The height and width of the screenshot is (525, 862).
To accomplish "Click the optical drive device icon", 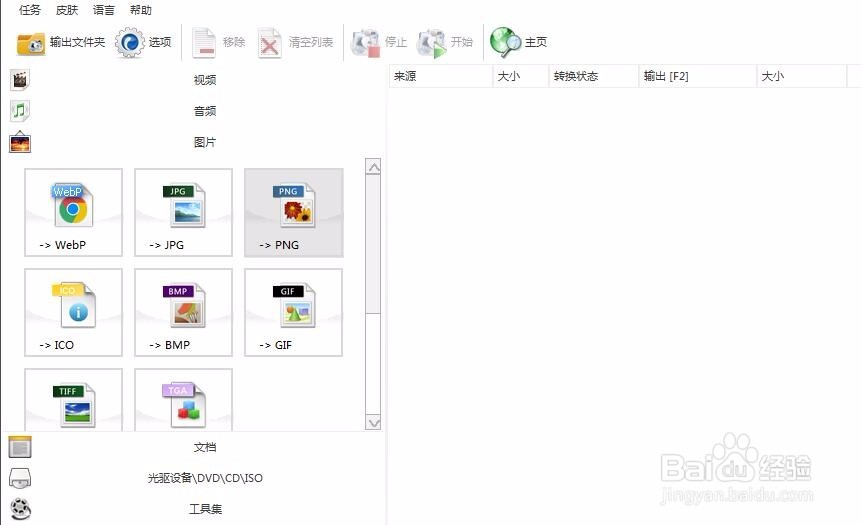I will 20,478.
